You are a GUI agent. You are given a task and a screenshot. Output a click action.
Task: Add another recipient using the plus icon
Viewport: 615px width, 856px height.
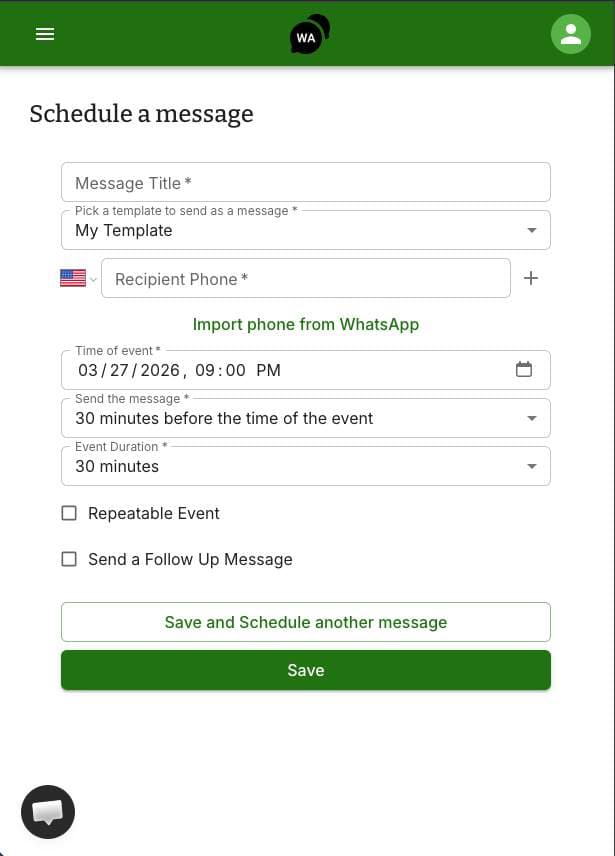[x=531, y=278]
